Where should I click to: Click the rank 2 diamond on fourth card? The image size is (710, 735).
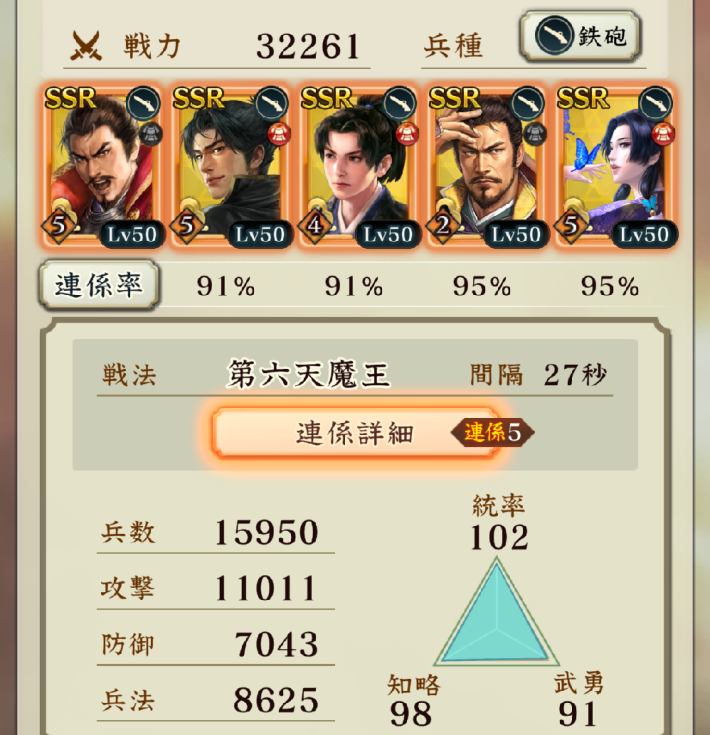point(442,226)
